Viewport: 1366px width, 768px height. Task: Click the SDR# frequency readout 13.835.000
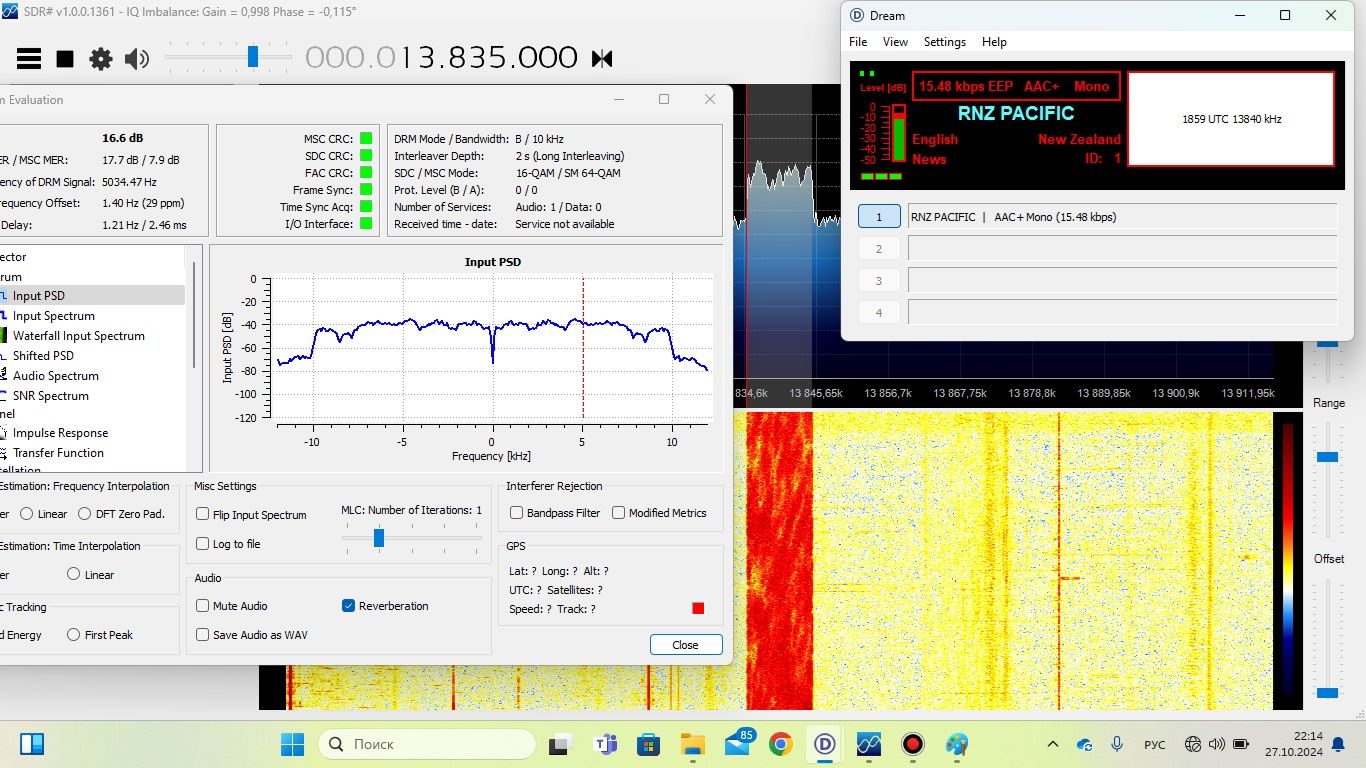[441, 58]
